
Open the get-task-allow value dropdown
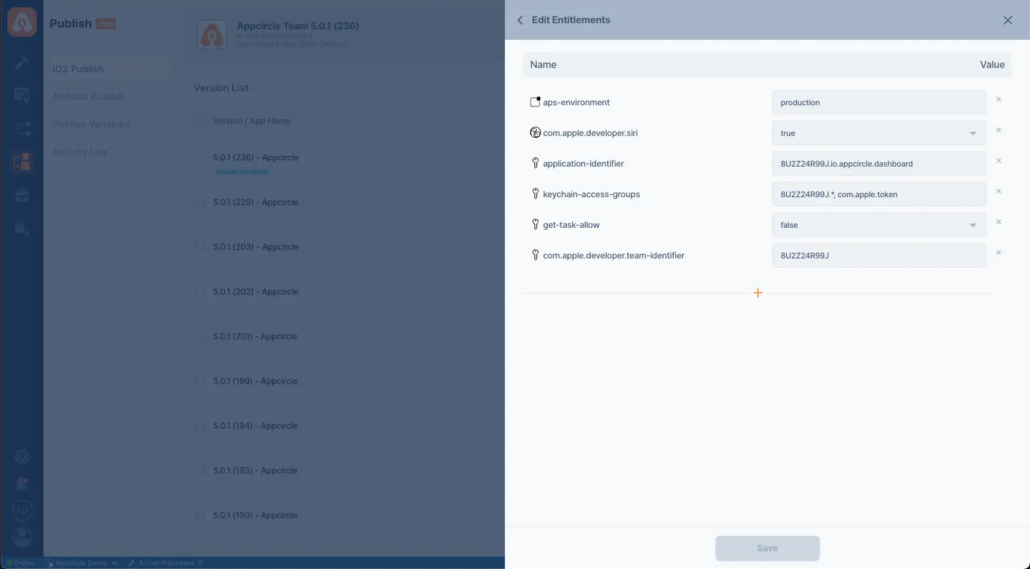tap(878, 225)
